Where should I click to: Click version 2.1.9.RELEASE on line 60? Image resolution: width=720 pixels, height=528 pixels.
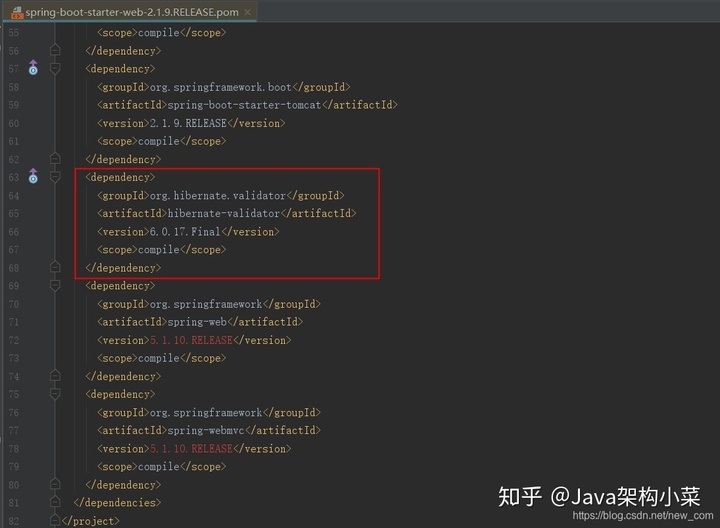point(188,123)
